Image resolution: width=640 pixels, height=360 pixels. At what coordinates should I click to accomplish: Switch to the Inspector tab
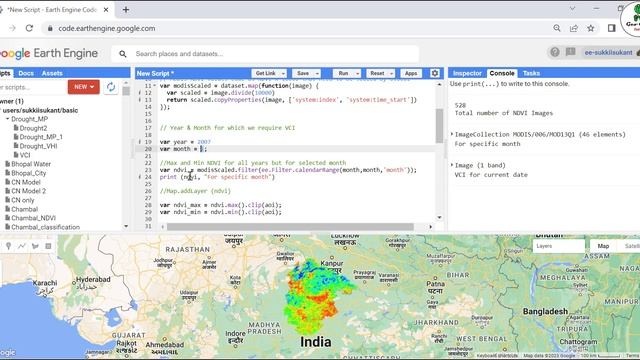pyautogui.click(x=467, y=73)
